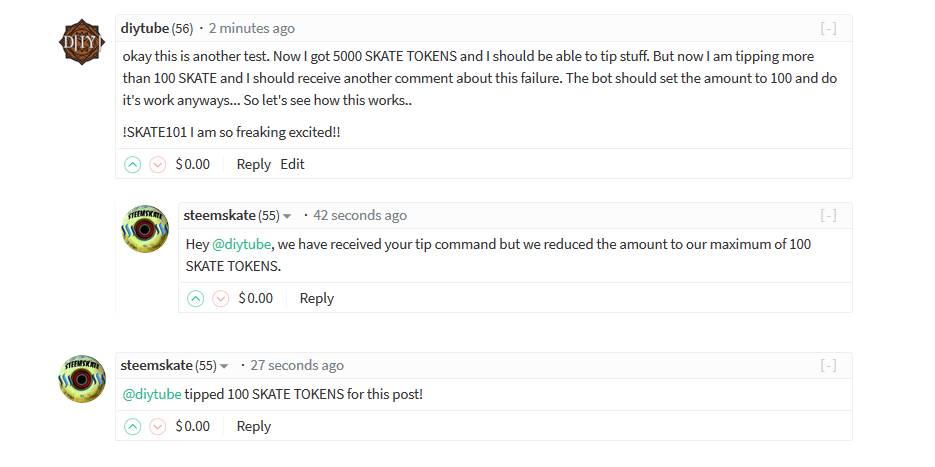Collapse steemskate's 27 seconds ago comment
Screen dimensions: 935x467
point(828,365)
